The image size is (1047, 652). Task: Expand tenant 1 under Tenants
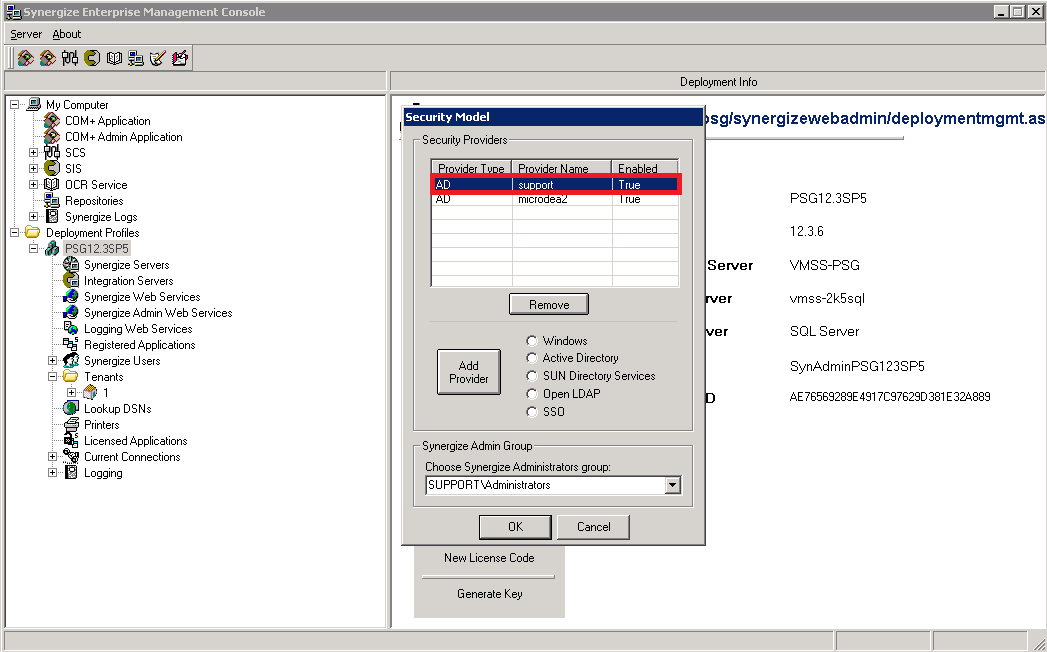71,393
